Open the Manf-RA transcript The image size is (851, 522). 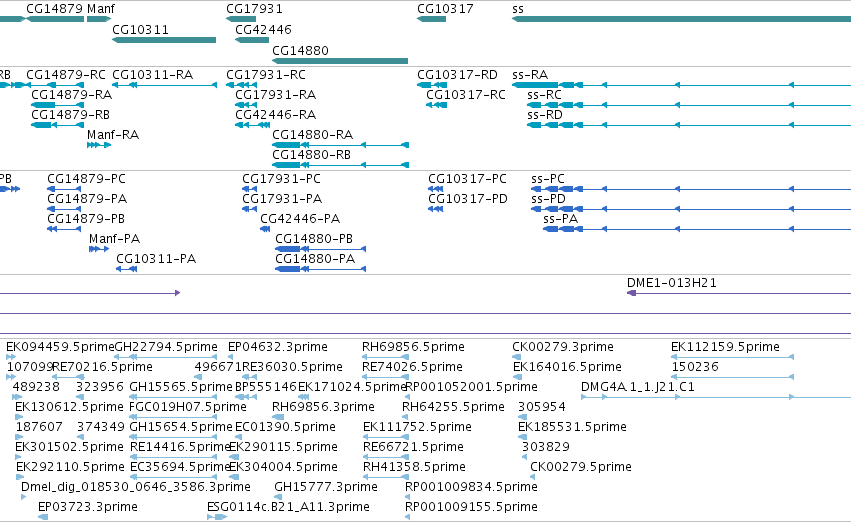(x=113, y=135)
